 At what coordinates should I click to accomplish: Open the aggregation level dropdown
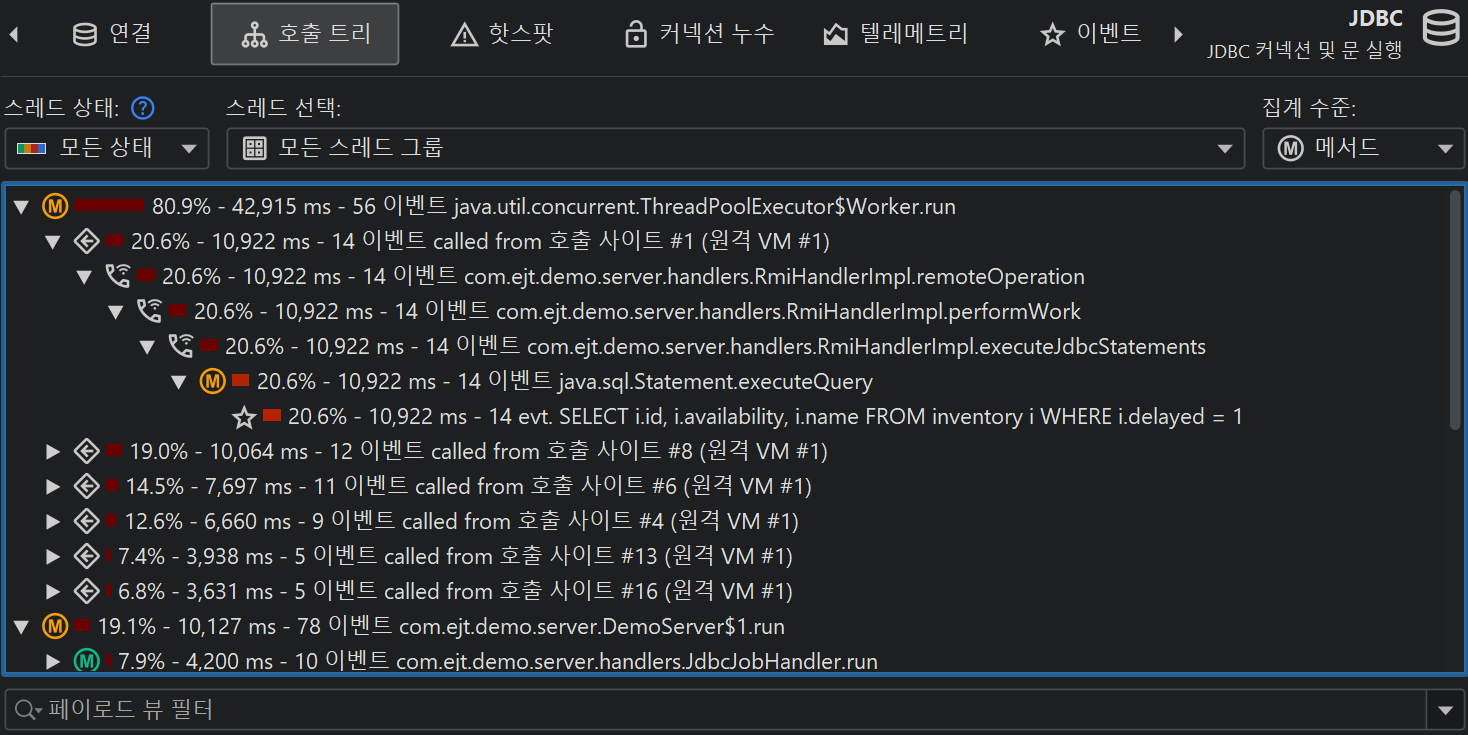click(1362, 149)
